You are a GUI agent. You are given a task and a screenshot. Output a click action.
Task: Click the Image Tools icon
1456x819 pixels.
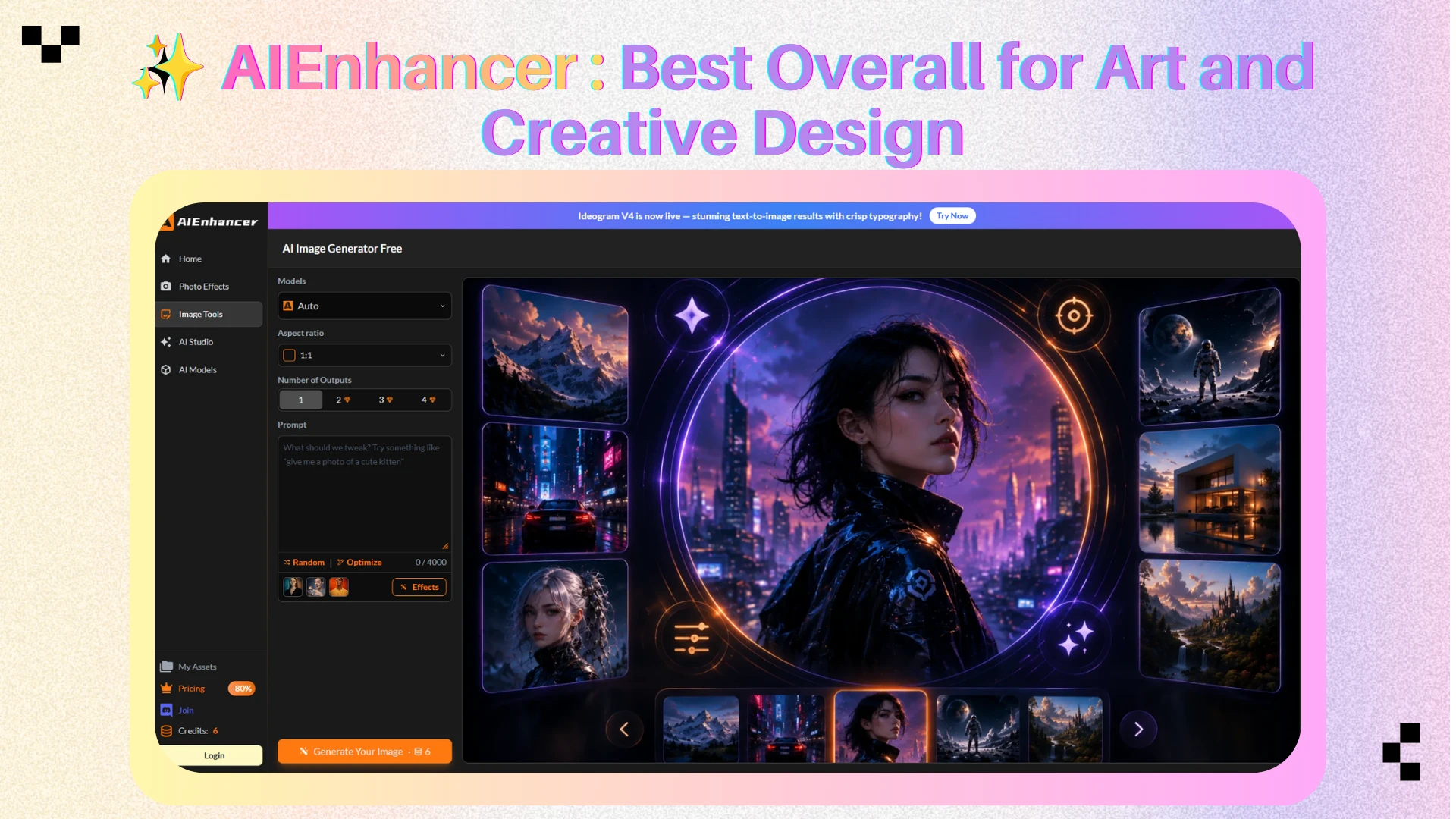tap(166, 314)
